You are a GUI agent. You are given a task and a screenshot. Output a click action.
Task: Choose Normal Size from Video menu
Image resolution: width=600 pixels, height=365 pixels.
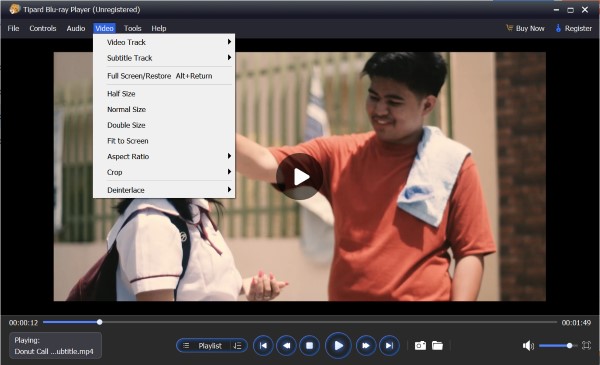tap(164, 109)
